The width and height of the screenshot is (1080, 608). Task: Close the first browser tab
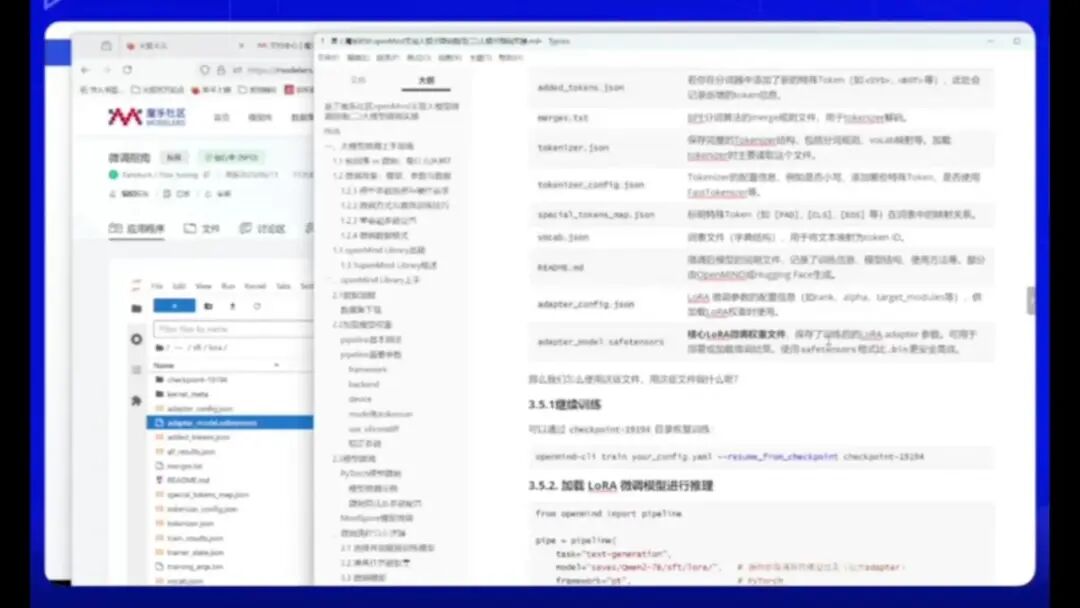tap(241, 45)
